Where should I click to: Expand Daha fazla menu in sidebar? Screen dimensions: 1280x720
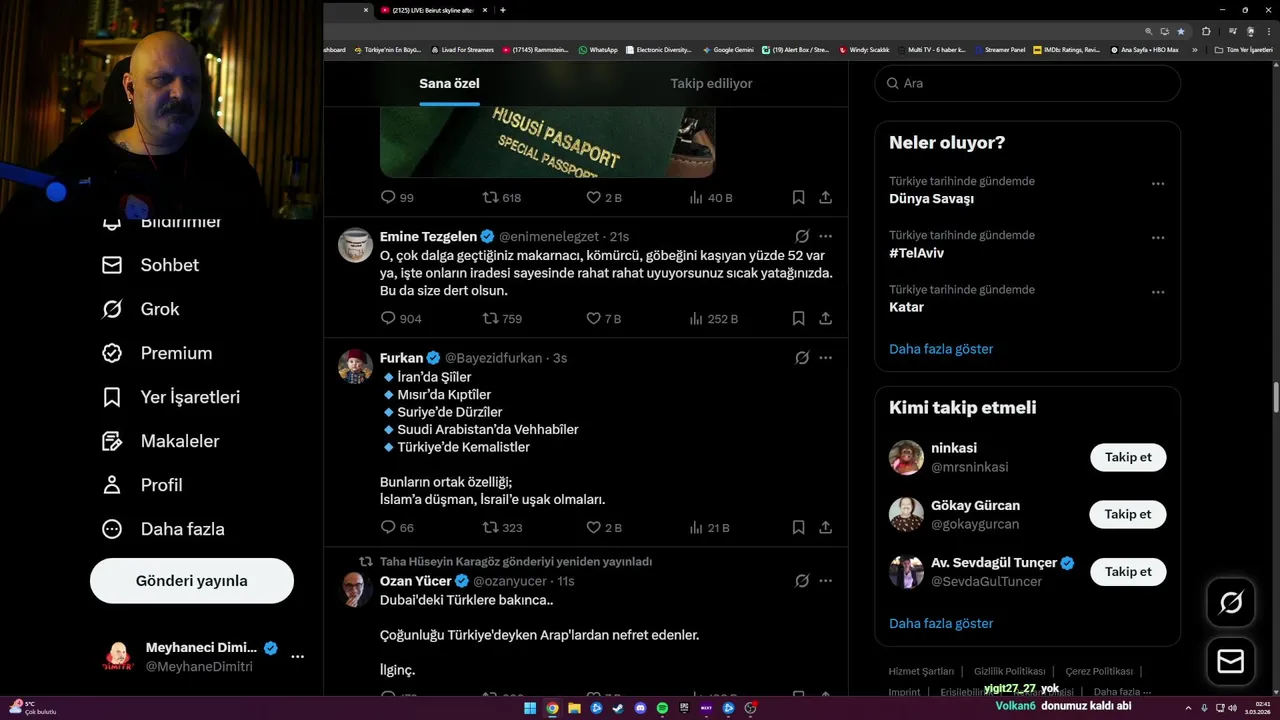click(x=162, y=529)
